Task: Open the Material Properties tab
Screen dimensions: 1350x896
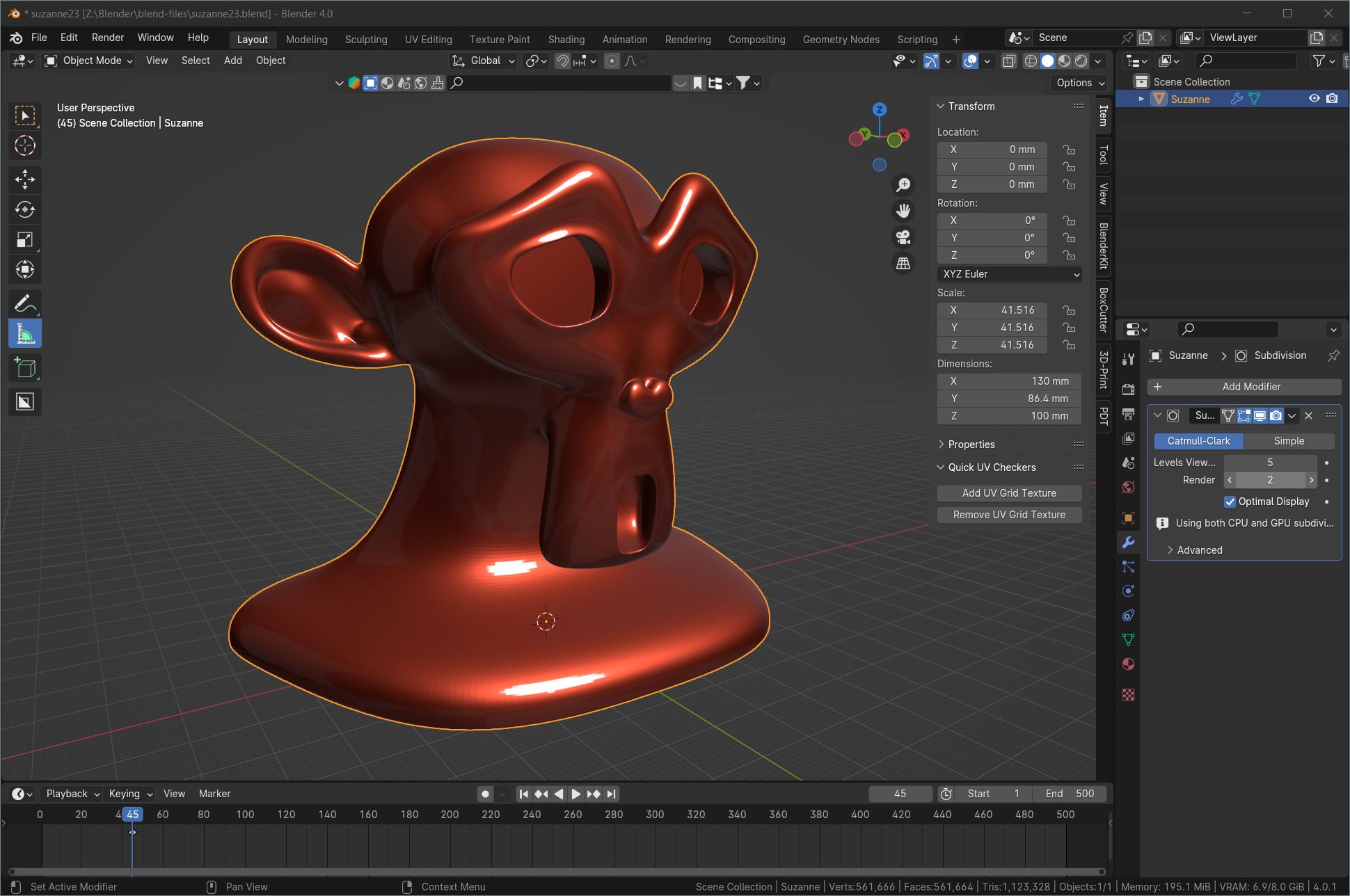Action: [x=1129, y=664]
